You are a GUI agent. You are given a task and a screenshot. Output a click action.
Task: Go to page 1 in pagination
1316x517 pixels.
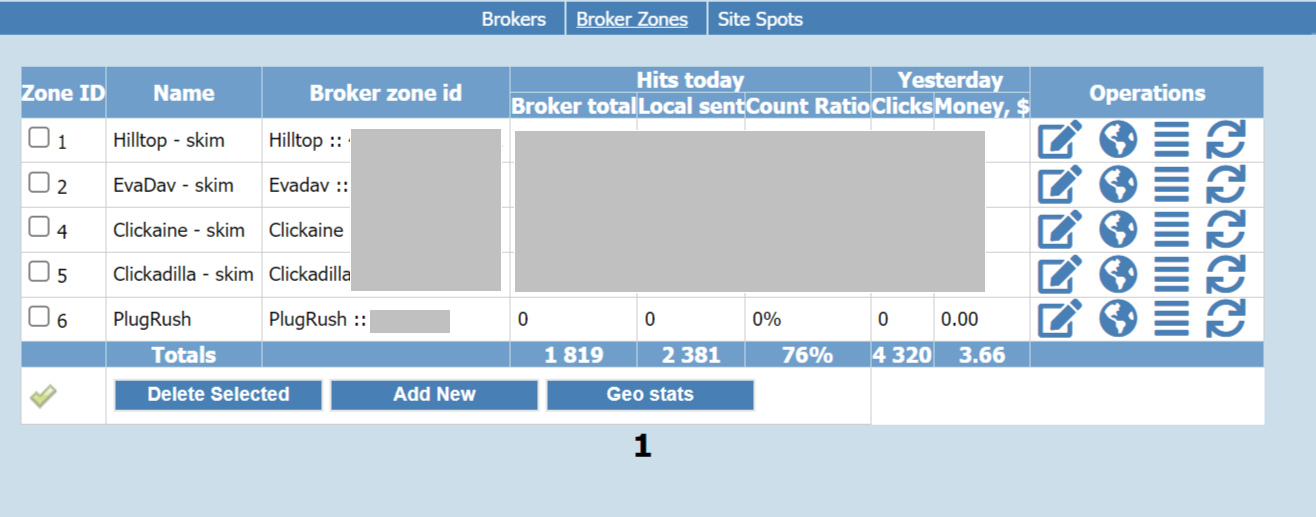click(642, 447)
